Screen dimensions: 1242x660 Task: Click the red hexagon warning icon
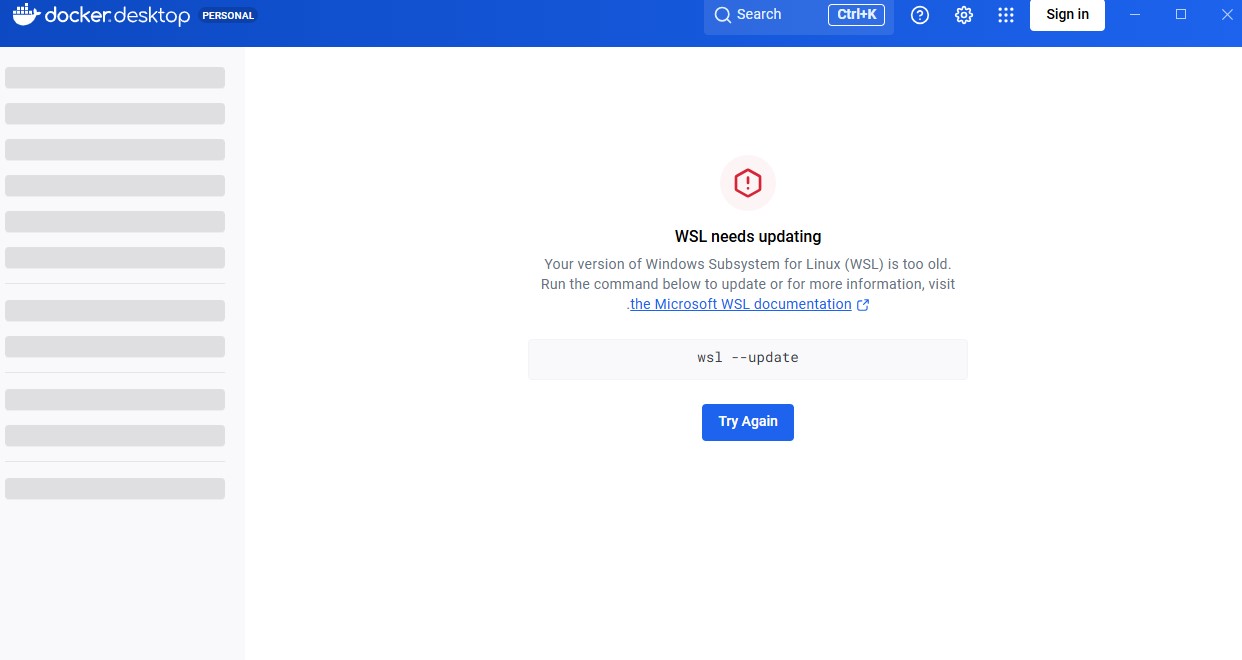pos(748,183)
